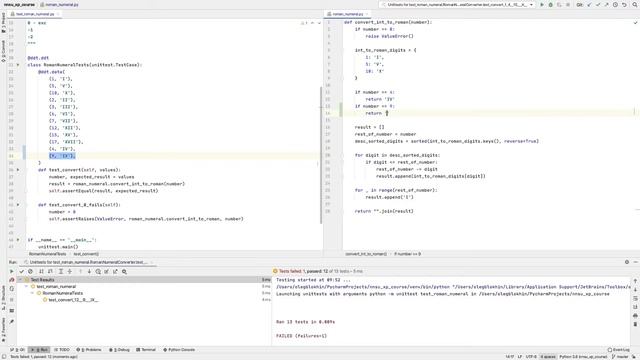The height and width of the screenshot is (360, 640).
Task: Hide the Run tool window with minus icon
Action: (635, 262)
